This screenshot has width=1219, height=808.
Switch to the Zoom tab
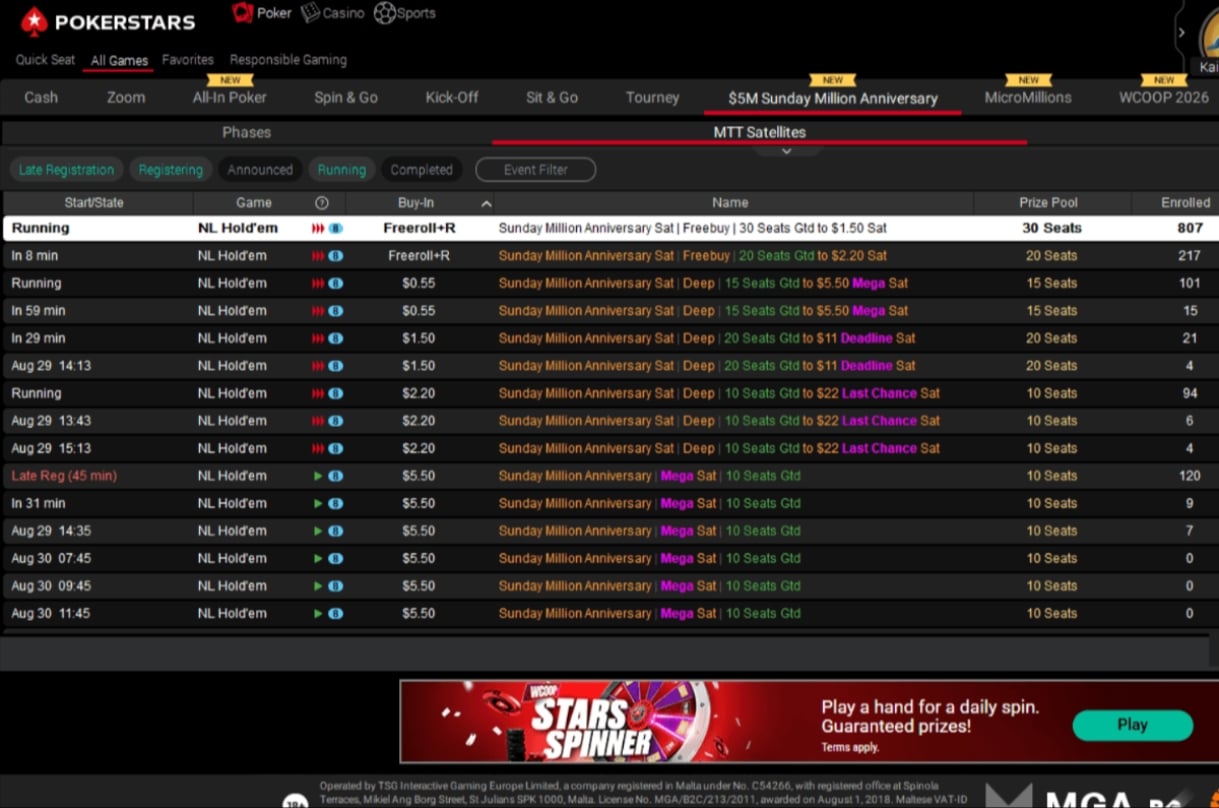click(x=126, y=97)
